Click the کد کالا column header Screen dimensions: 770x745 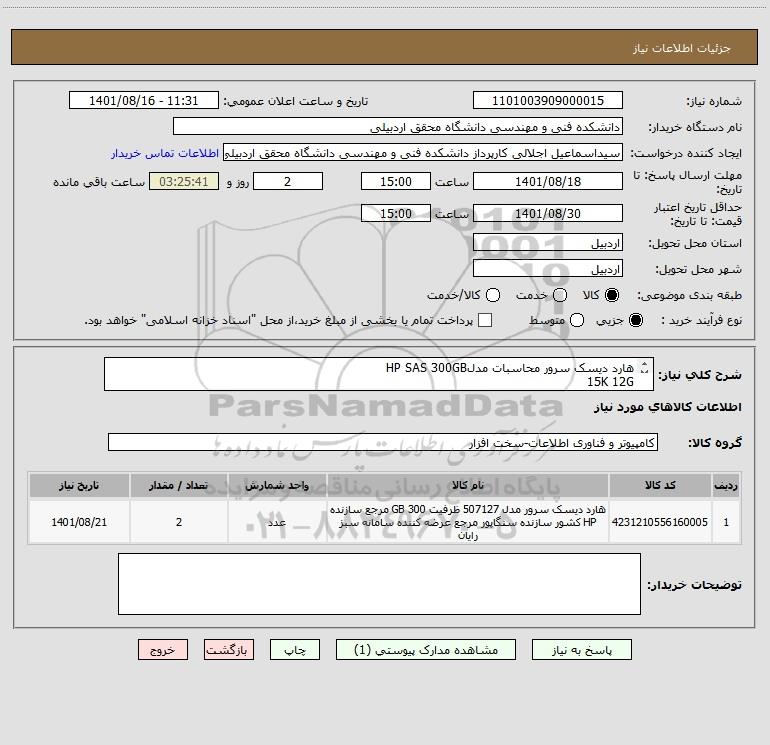[x=660, y=485]
